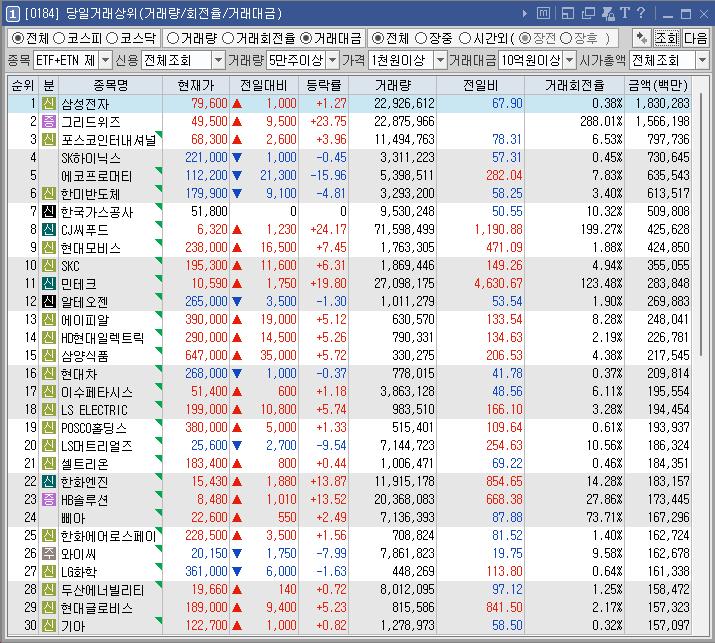Click the duplicate window icon in title bar
715x643 pixels.
588,14
